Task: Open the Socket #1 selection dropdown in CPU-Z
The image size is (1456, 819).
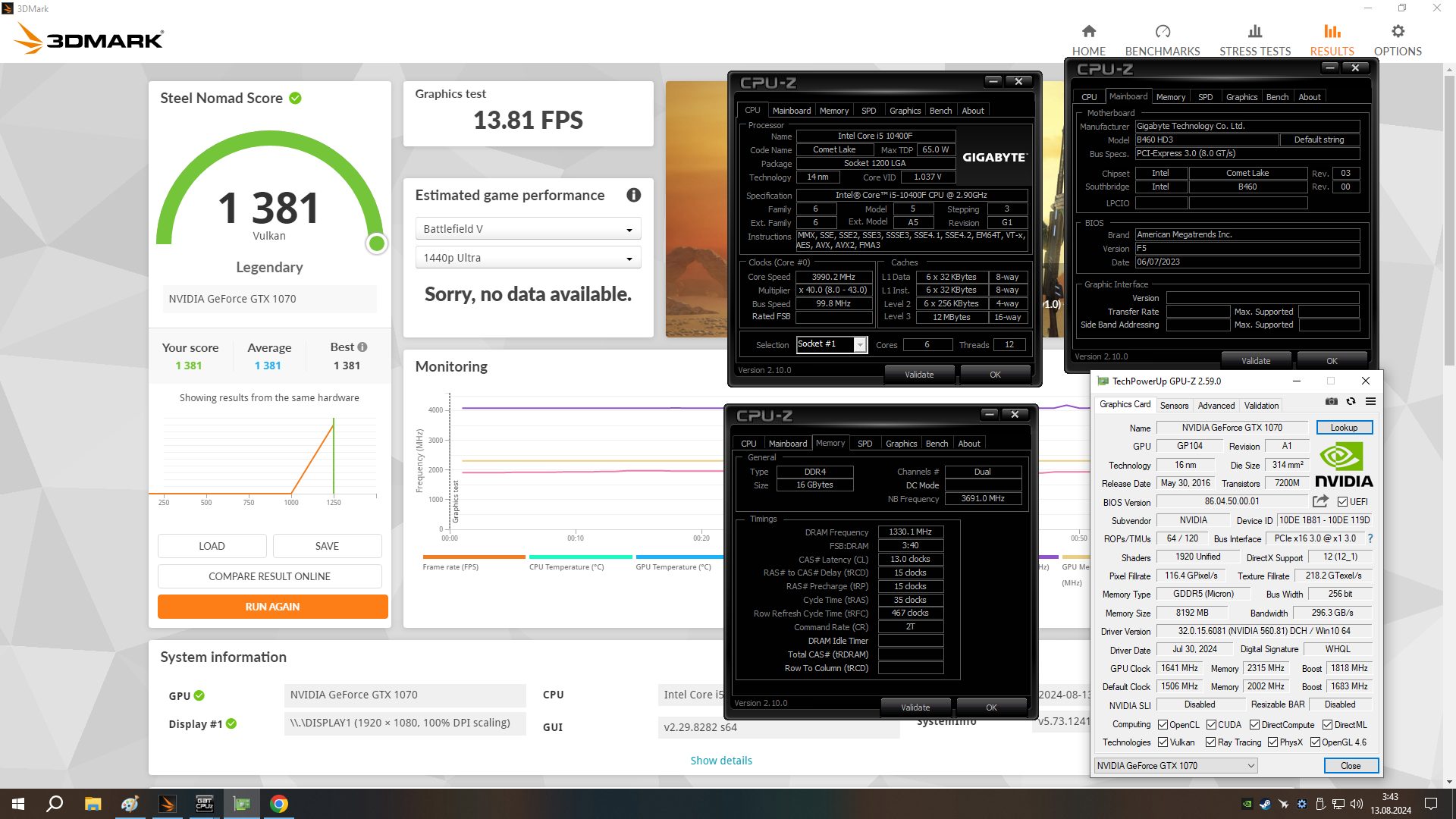Action: point(831,344)
